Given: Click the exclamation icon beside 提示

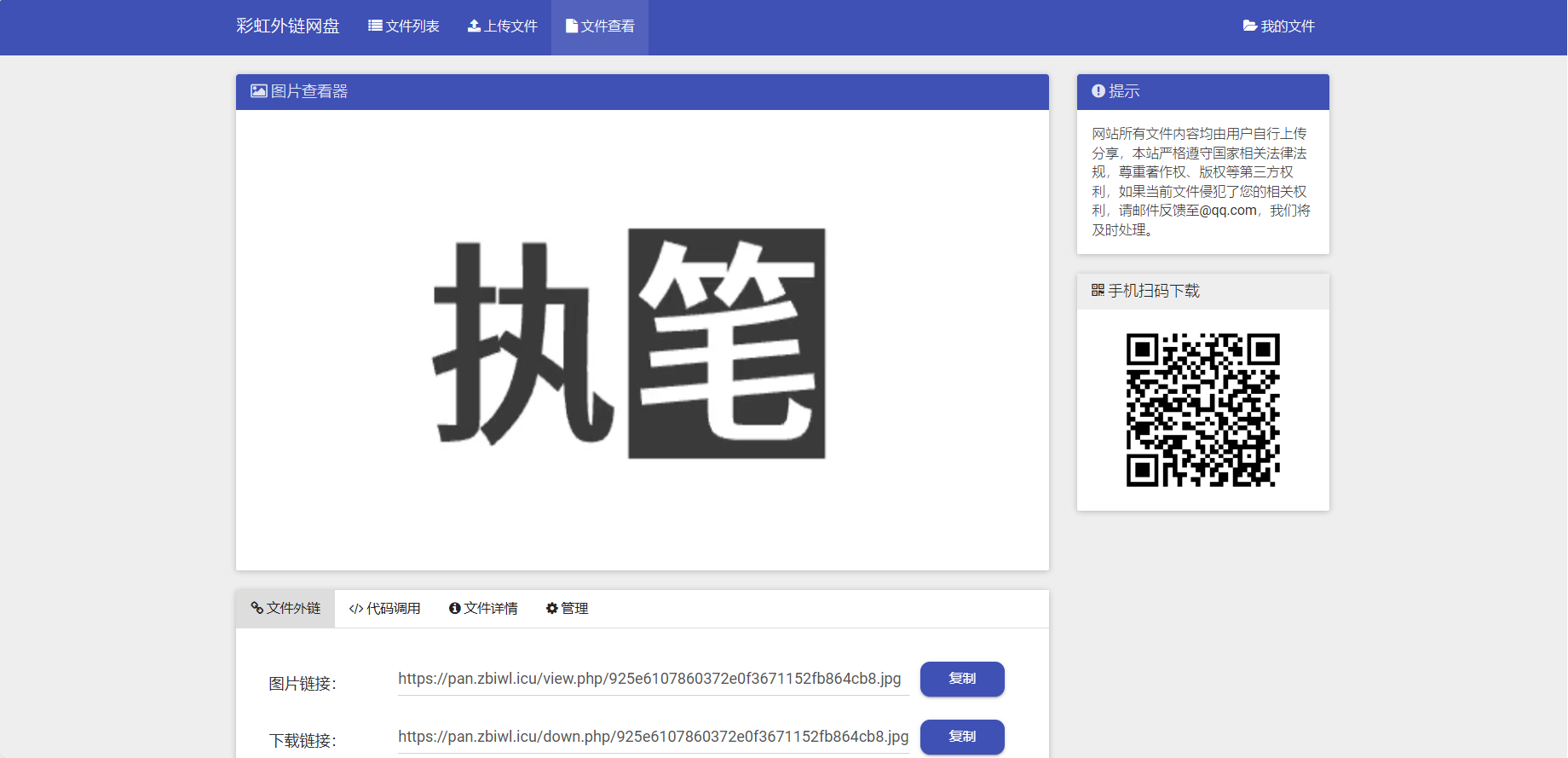Looking at the screenshot, I should pos(1098,90).
